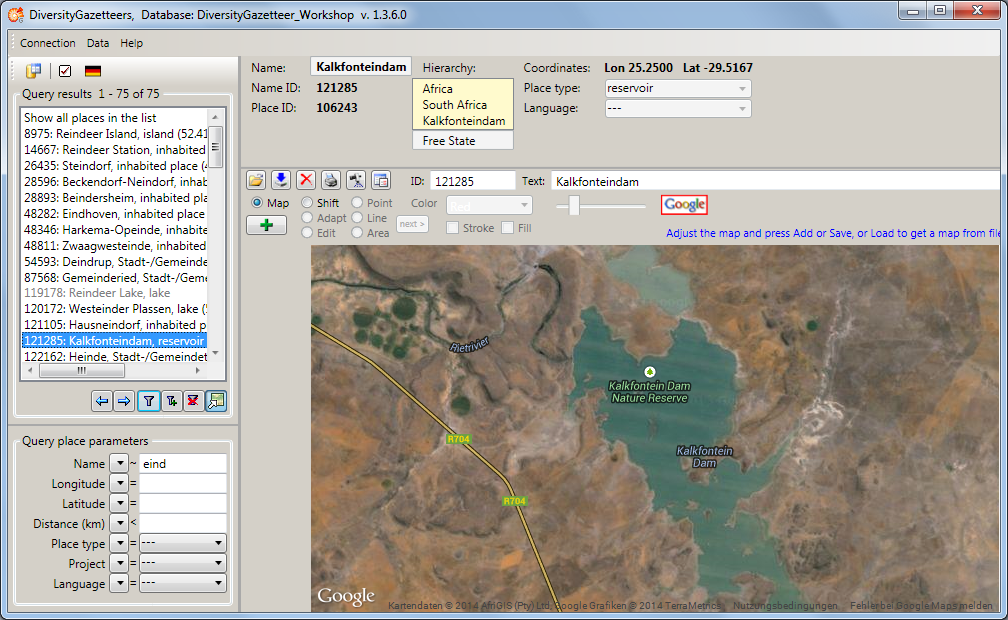
Task: Open the Name query operator dropdown
Action: [x=119, y=464]
